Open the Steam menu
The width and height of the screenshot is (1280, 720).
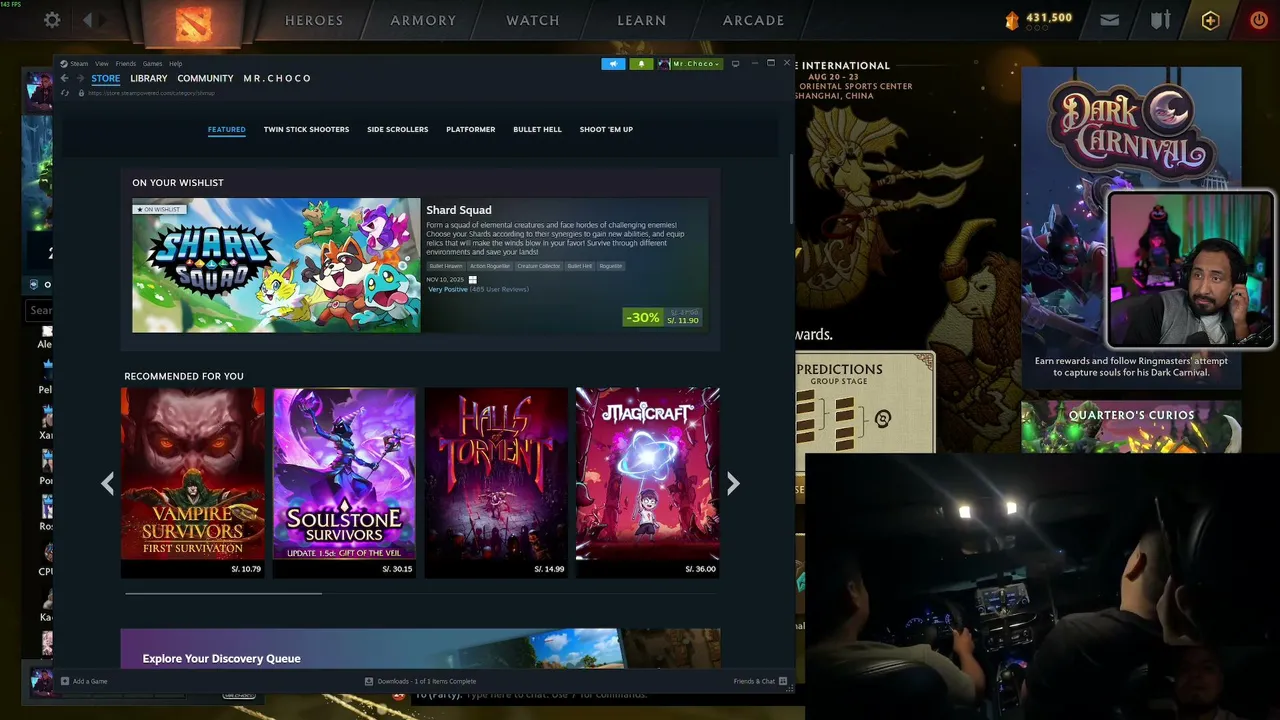pyautogui.click(x=79, y=64)
